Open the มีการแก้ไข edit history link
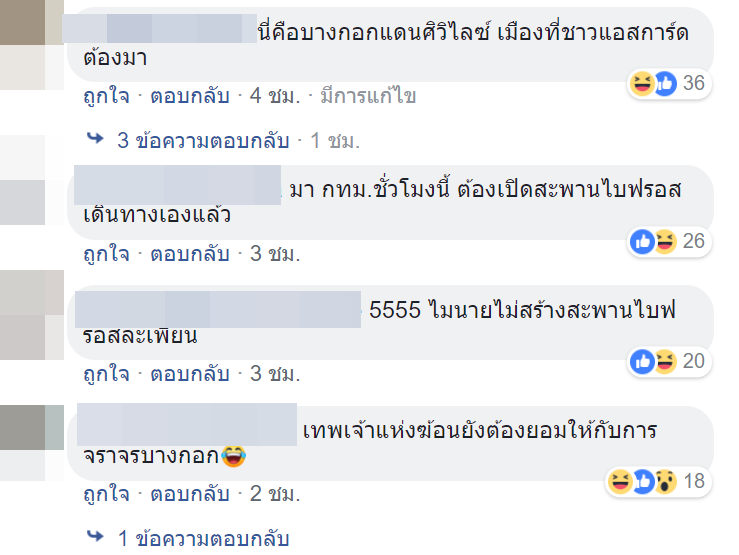This screenshot has width=739, height=555. click(x=368, y=97)
